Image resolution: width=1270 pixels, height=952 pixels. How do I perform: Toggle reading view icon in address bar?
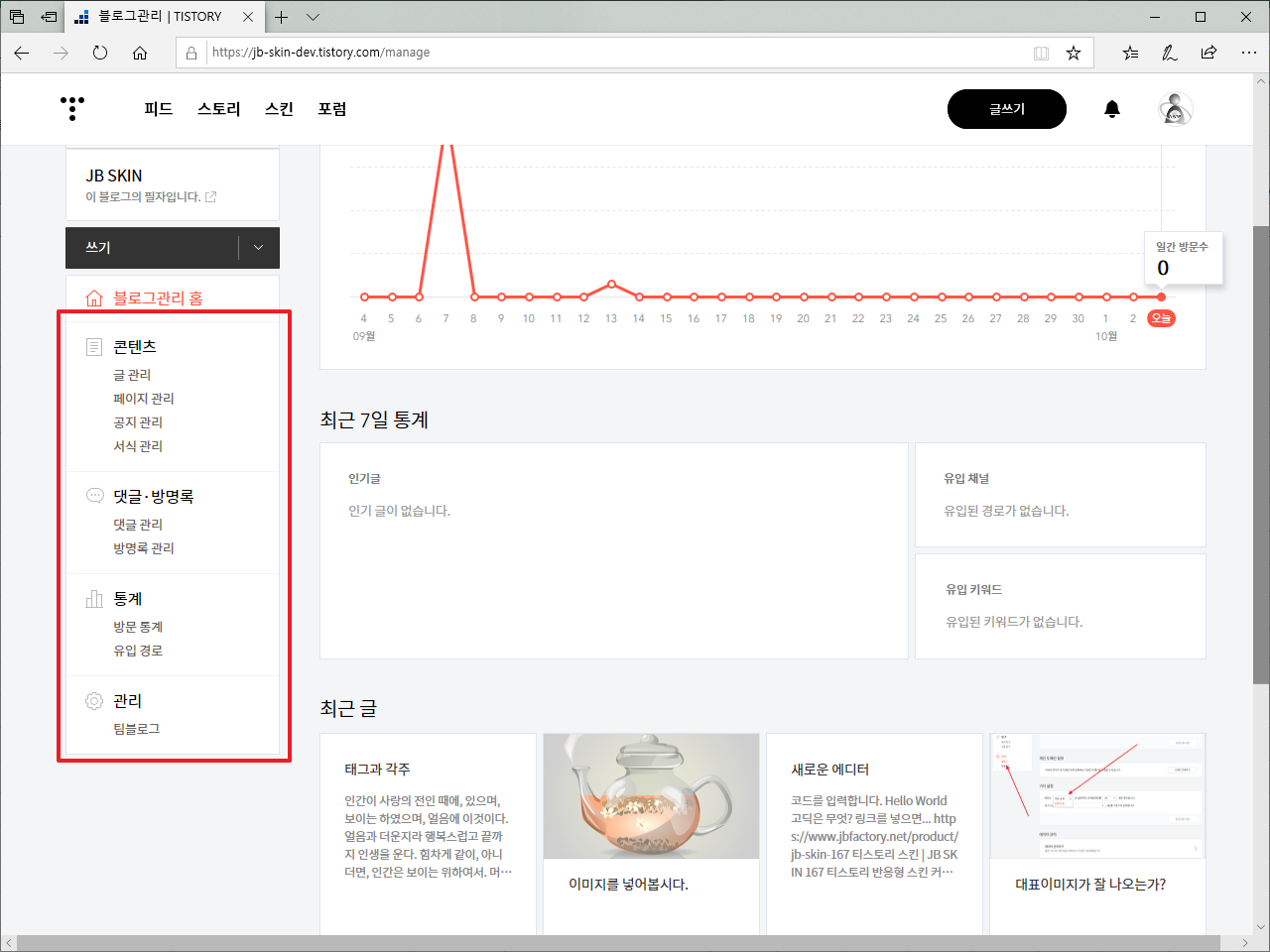tap(1041, 54)
